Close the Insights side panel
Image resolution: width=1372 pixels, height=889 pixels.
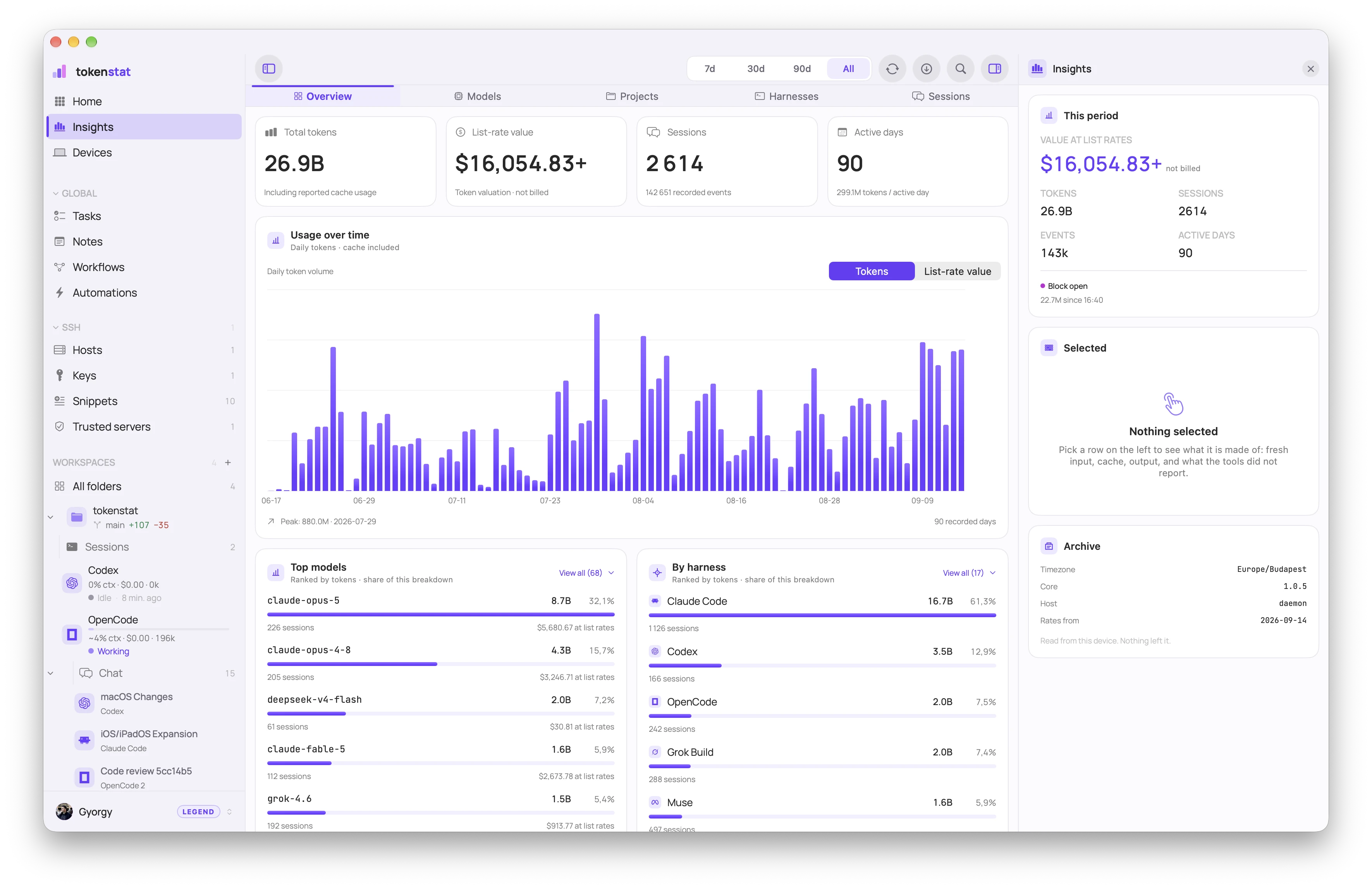coord(1310,69)
